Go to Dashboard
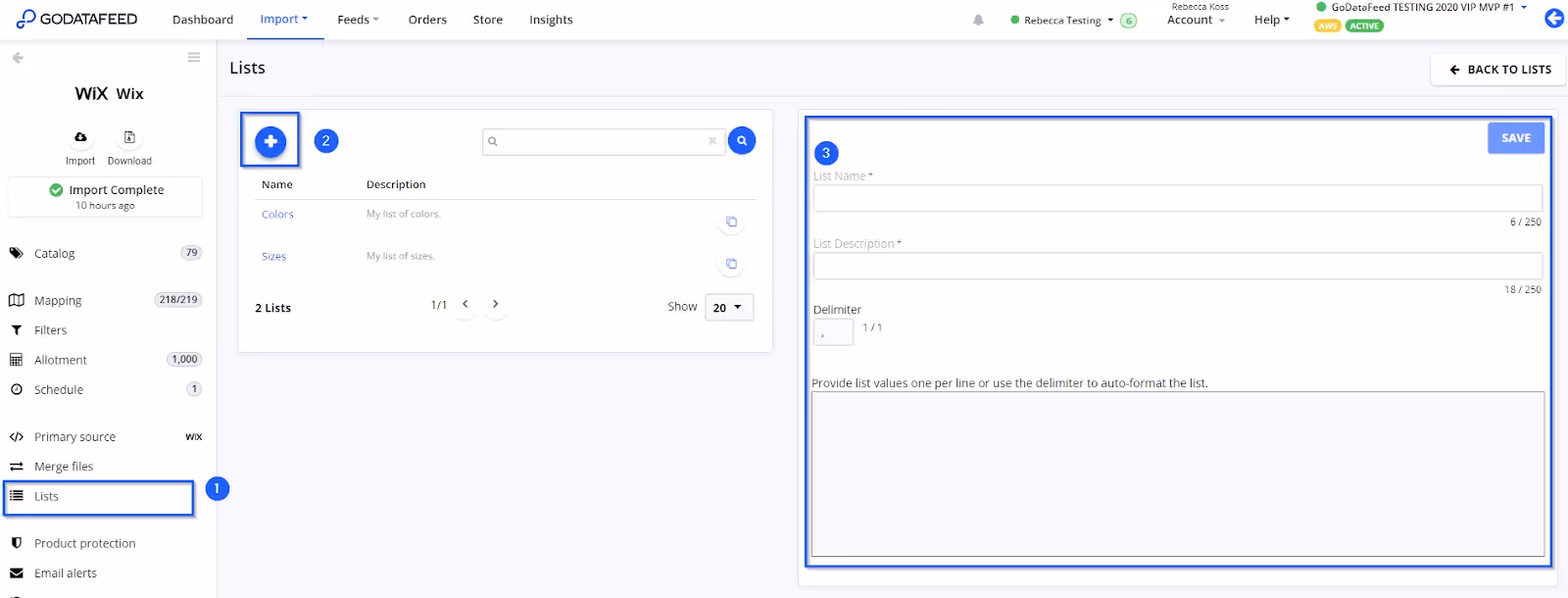1568x598 pixels. tap(203, 20)
